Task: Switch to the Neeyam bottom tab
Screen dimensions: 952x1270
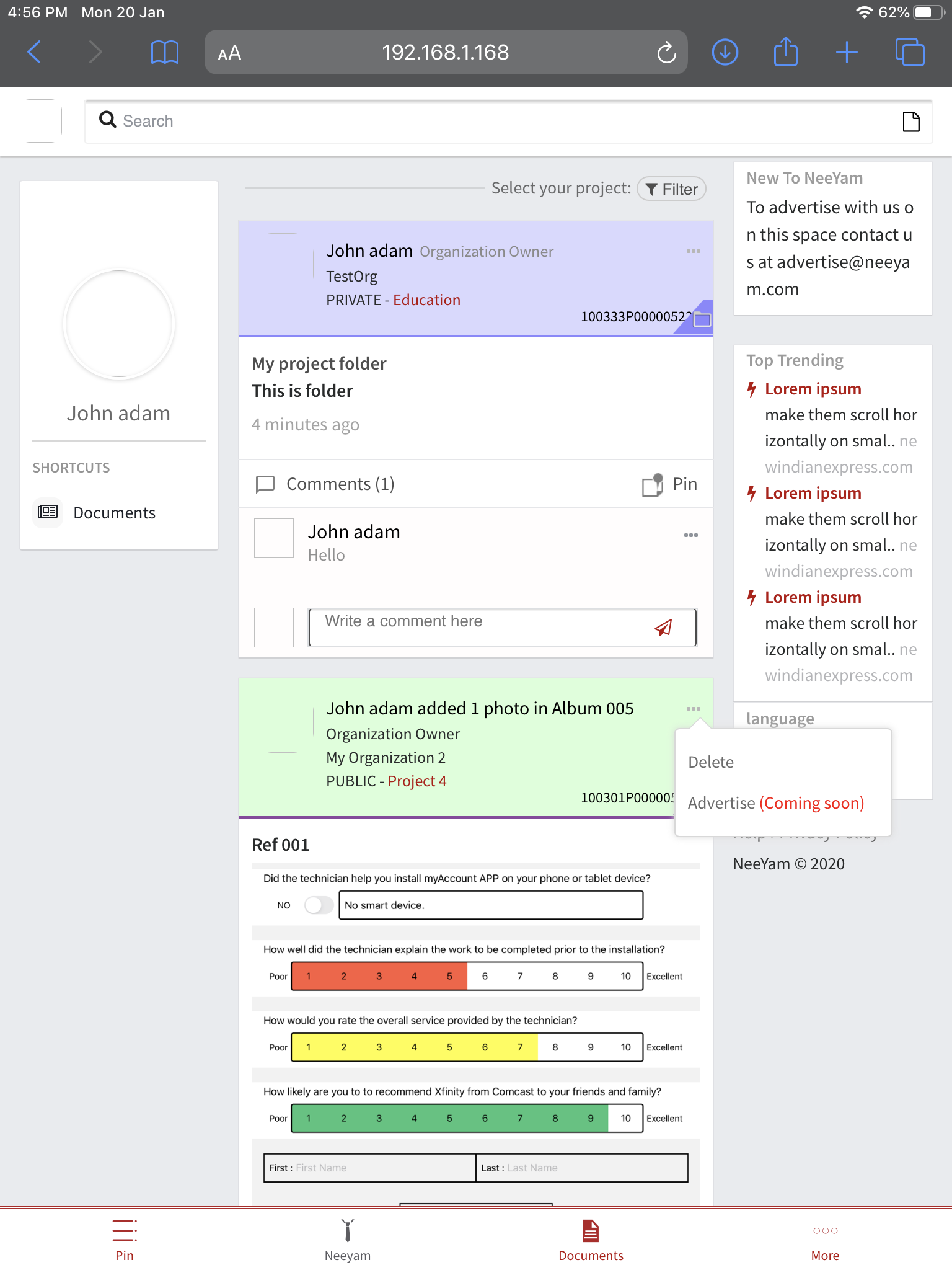Action: point(348,1241)
